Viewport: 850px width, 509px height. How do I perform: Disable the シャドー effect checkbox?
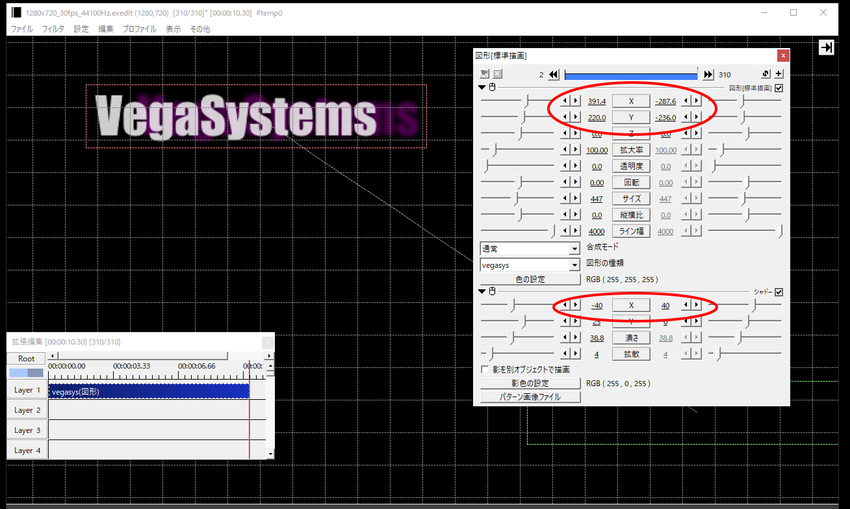[779, 292]
